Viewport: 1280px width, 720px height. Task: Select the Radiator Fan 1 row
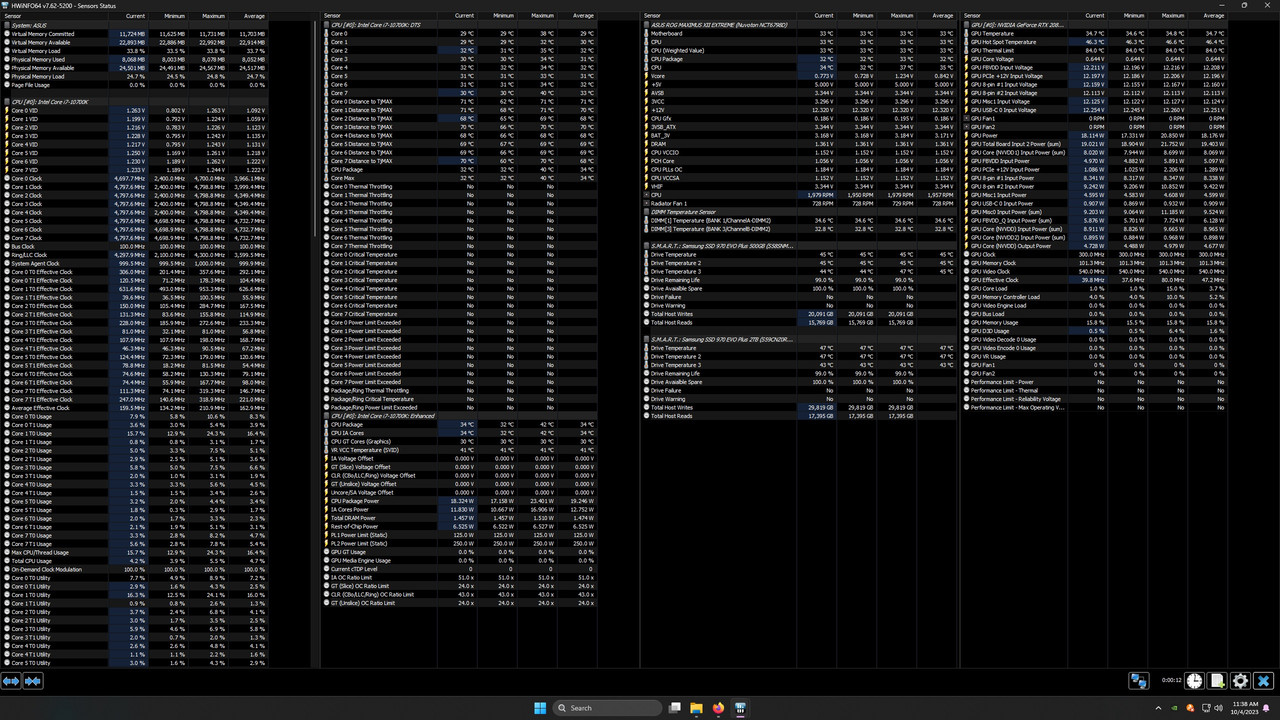[x=799, y=203]
